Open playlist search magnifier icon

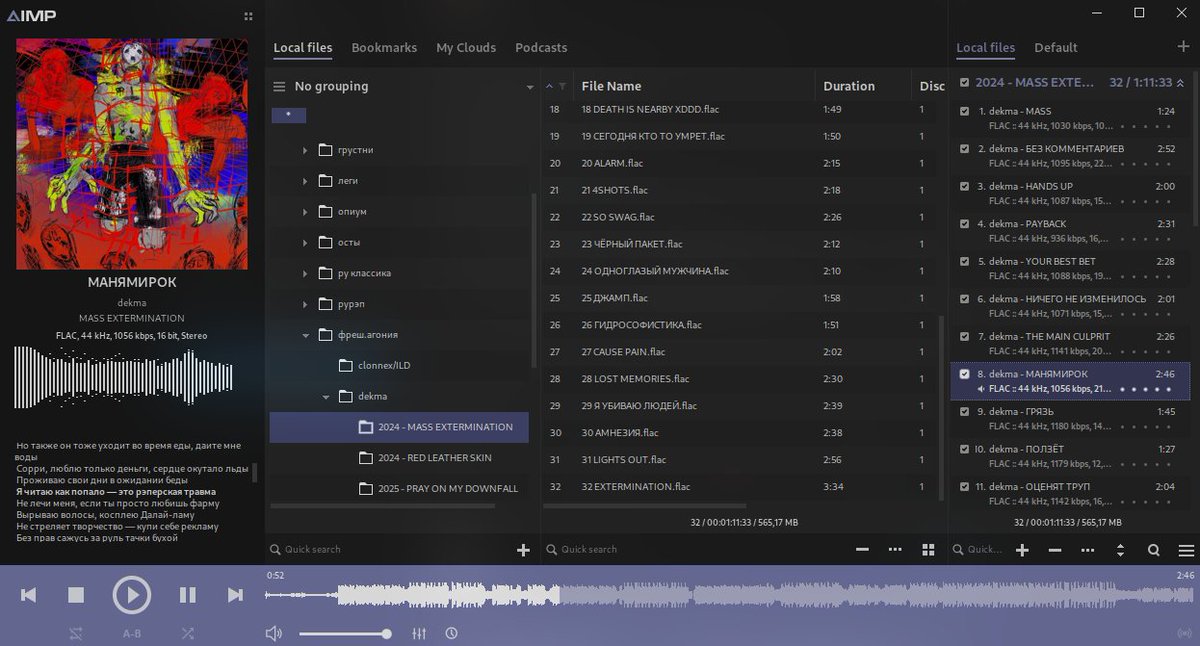click(1153, 550)
